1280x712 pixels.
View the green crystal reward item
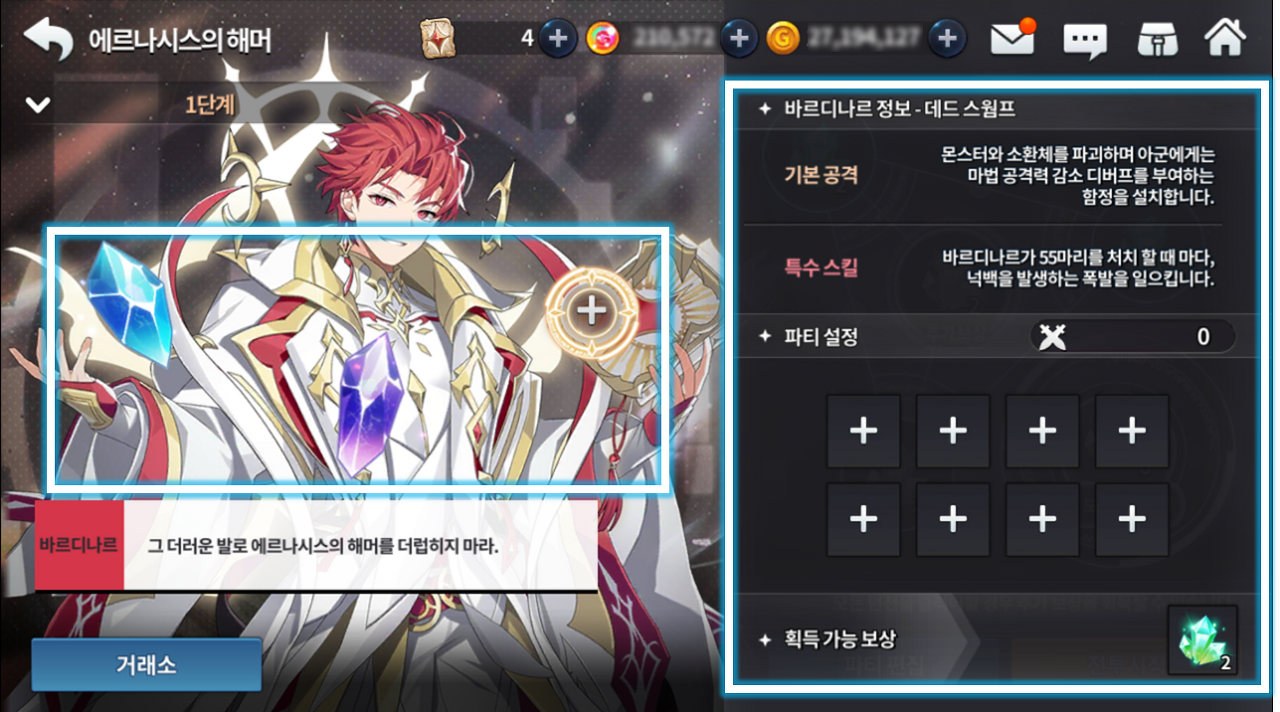(1202, 640)
